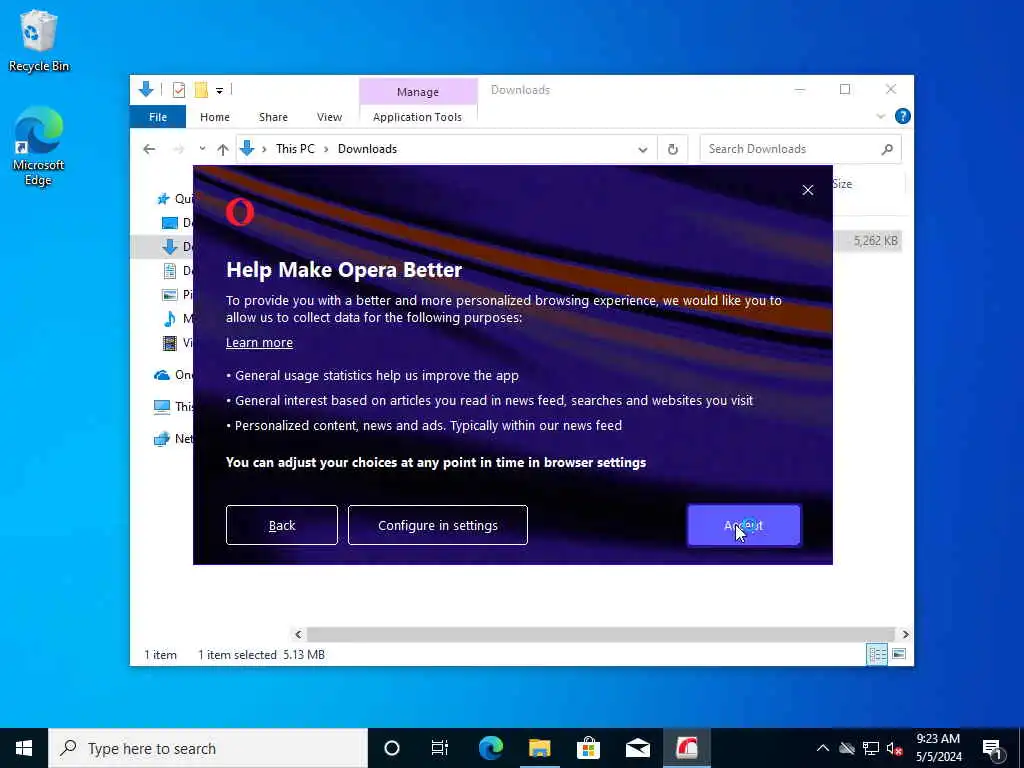Switch to details view layout
This screenshot has height=768, width=1024.
876,654
